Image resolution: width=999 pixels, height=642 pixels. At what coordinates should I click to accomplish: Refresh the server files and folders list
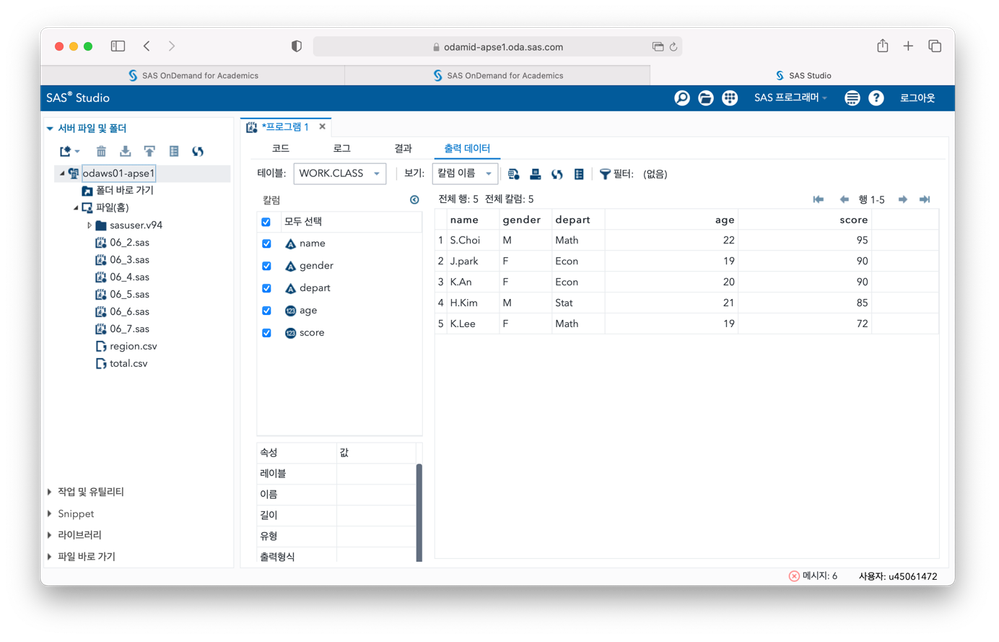tap(198, 152)
